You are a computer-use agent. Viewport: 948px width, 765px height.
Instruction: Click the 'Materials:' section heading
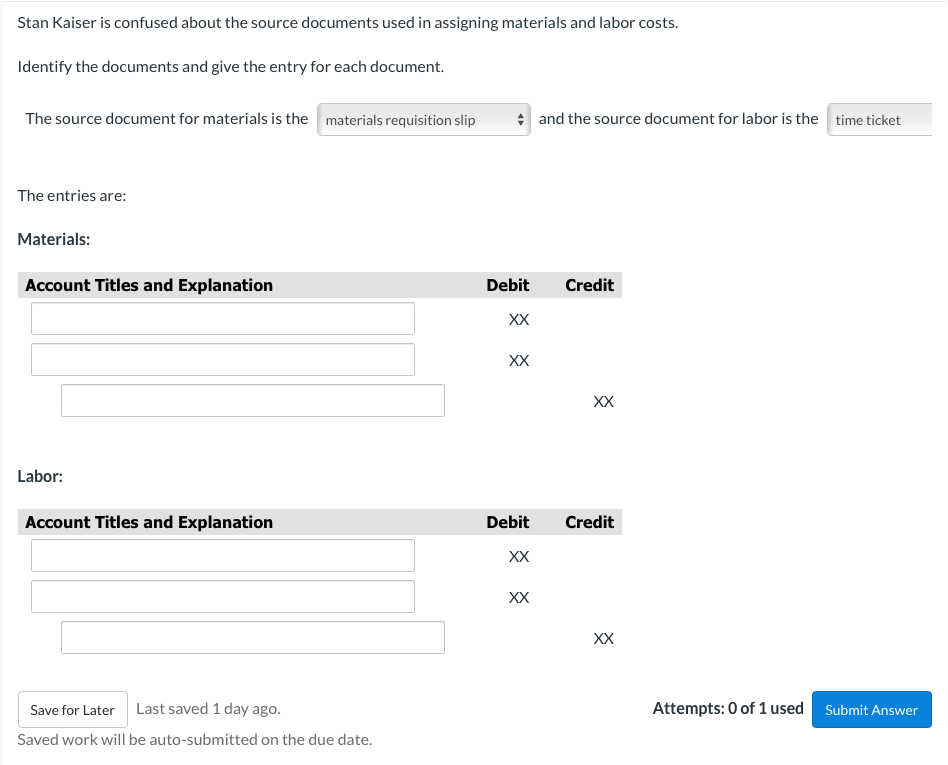(54, 239)
